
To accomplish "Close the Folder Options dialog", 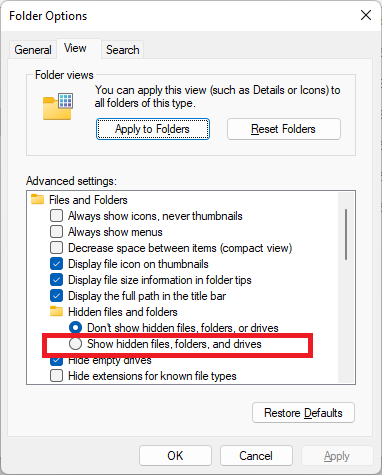I will click(366, 15).
